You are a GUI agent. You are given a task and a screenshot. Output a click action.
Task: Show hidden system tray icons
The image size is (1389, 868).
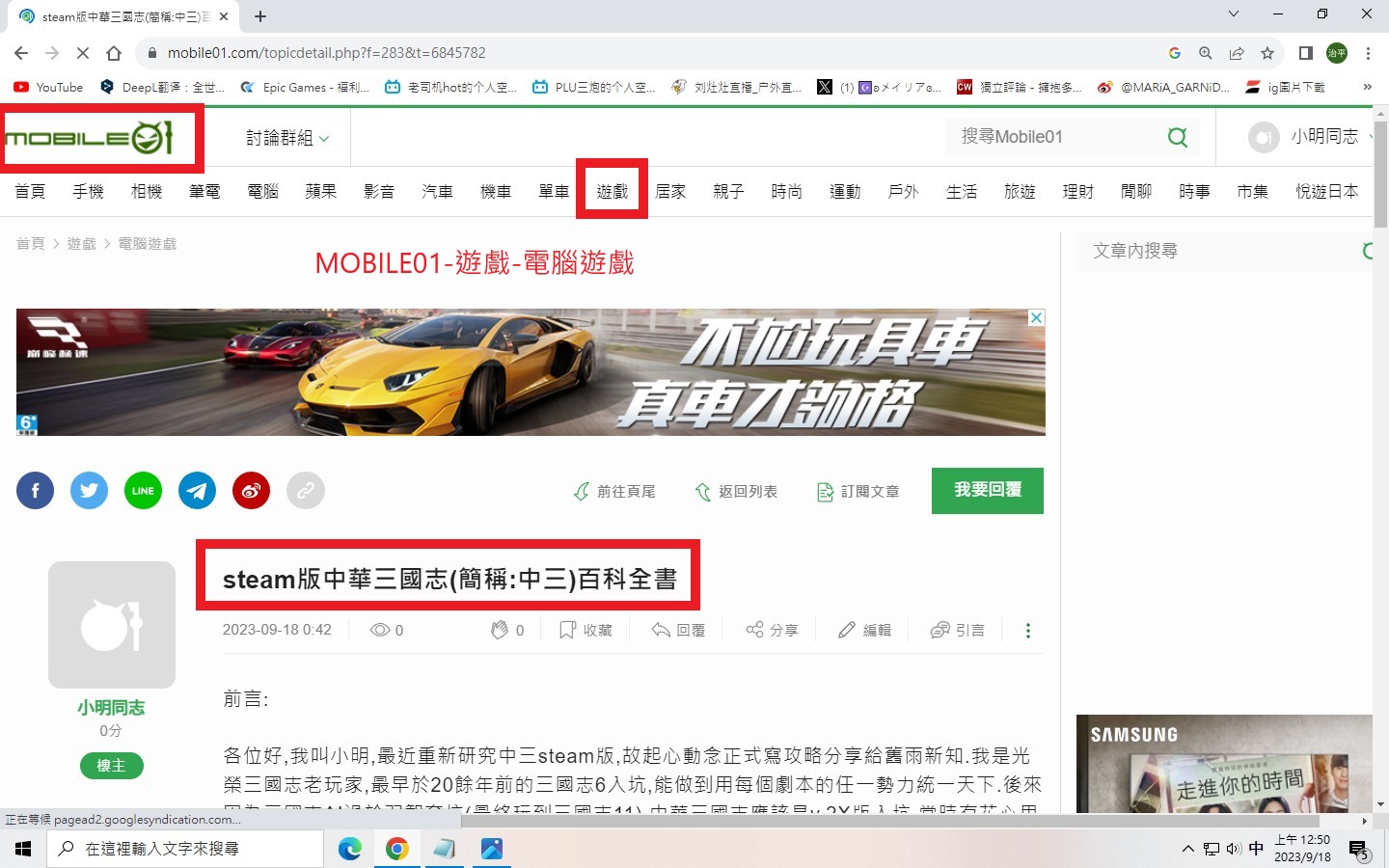[1188, 849]
